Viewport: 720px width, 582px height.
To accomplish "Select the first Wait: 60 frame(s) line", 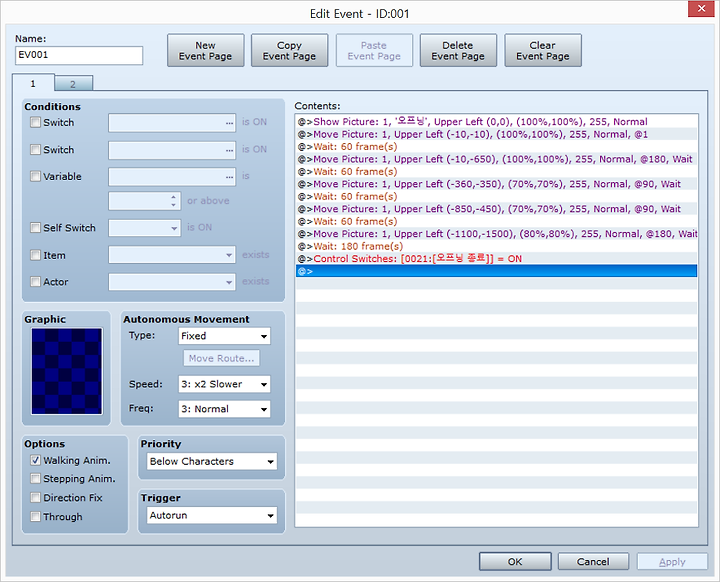I will click(x=496, y=147).
